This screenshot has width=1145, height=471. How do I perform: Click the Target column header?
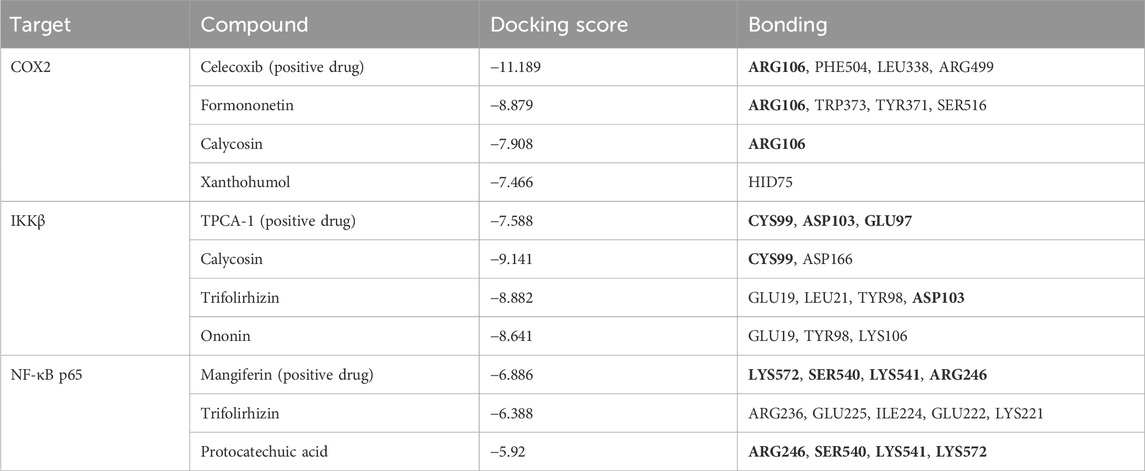pyautogui.click(x=38, y=23)
